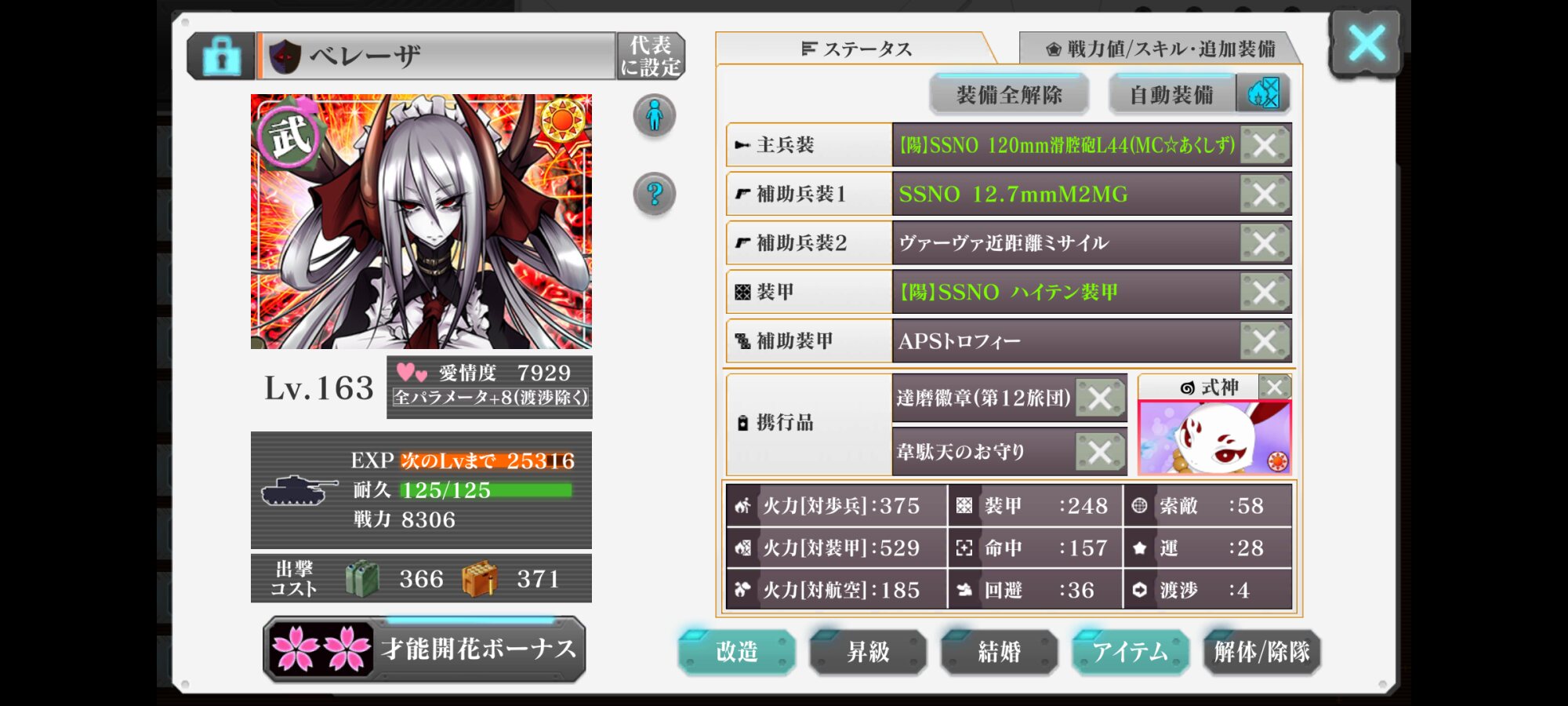
Task: Click the 装備全解除 button
Action: click(x=1009, y=95)
